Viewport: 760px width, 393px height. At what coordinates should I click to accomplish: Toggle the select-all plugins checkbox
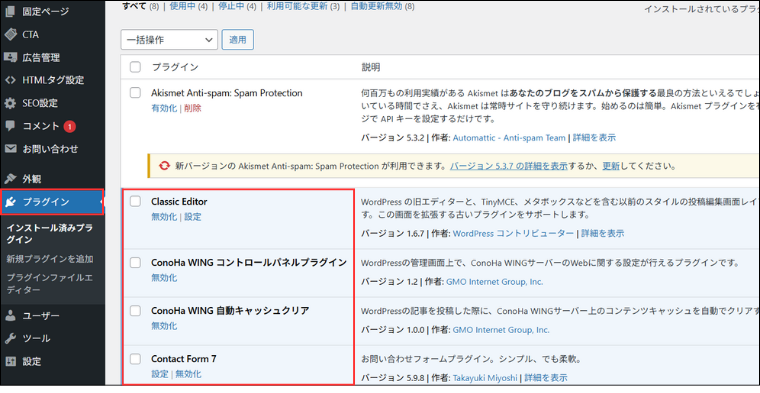click(135, 67)
